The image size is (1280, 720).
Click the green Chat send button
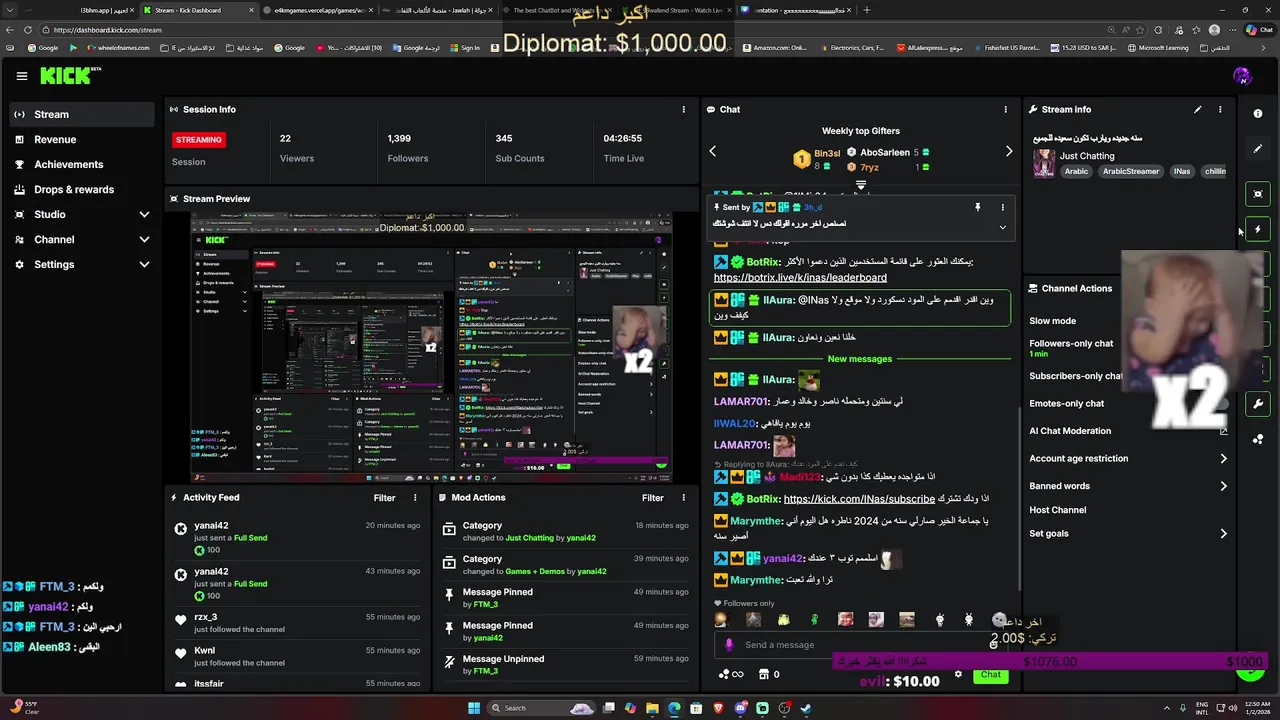(990, 674)
